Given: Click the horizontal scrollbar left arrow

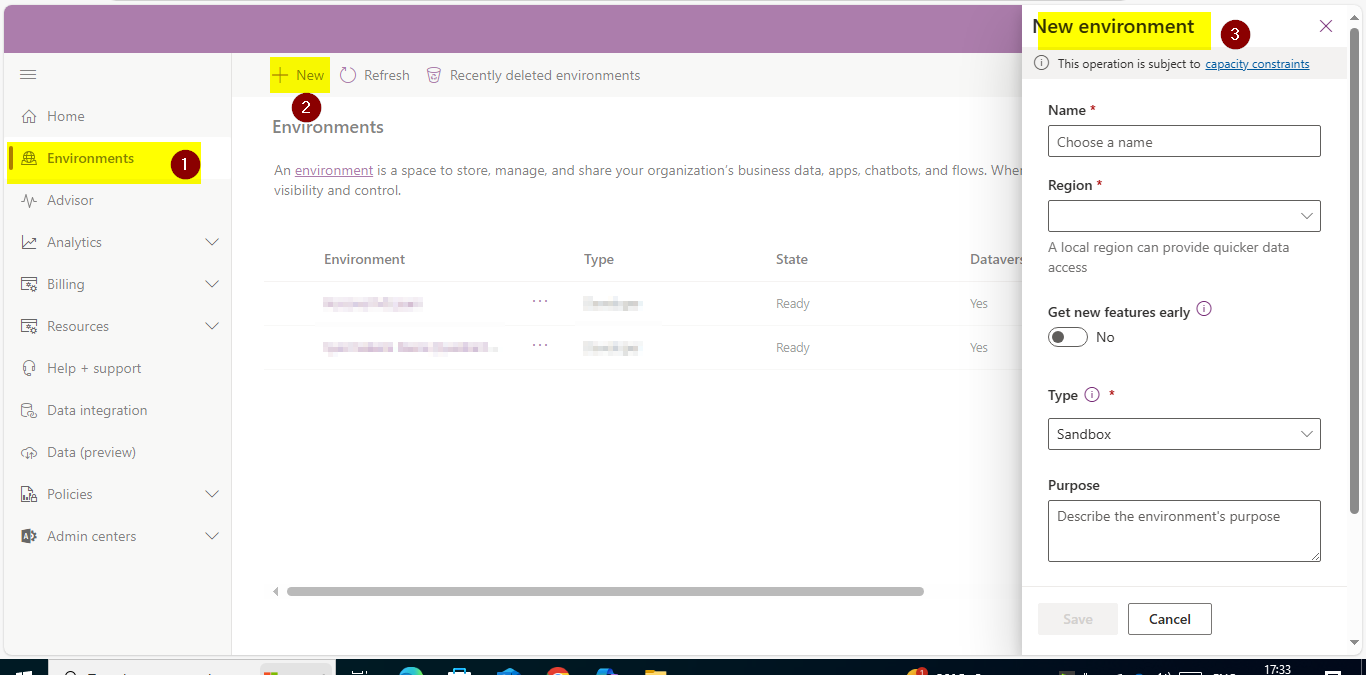Looking at the screenshot, I should 276,592.
